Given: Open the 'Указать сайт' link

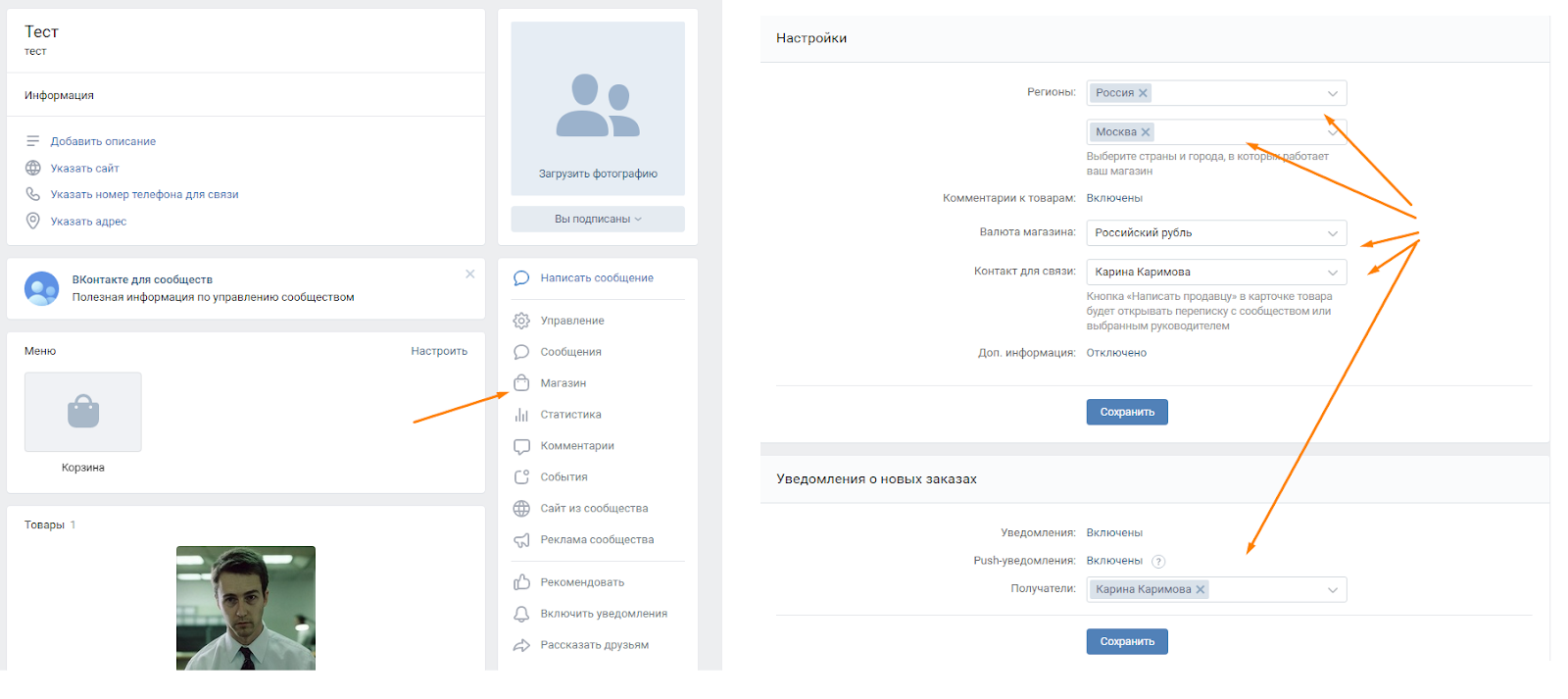Looking at the screenshot, I should (85, 168).
